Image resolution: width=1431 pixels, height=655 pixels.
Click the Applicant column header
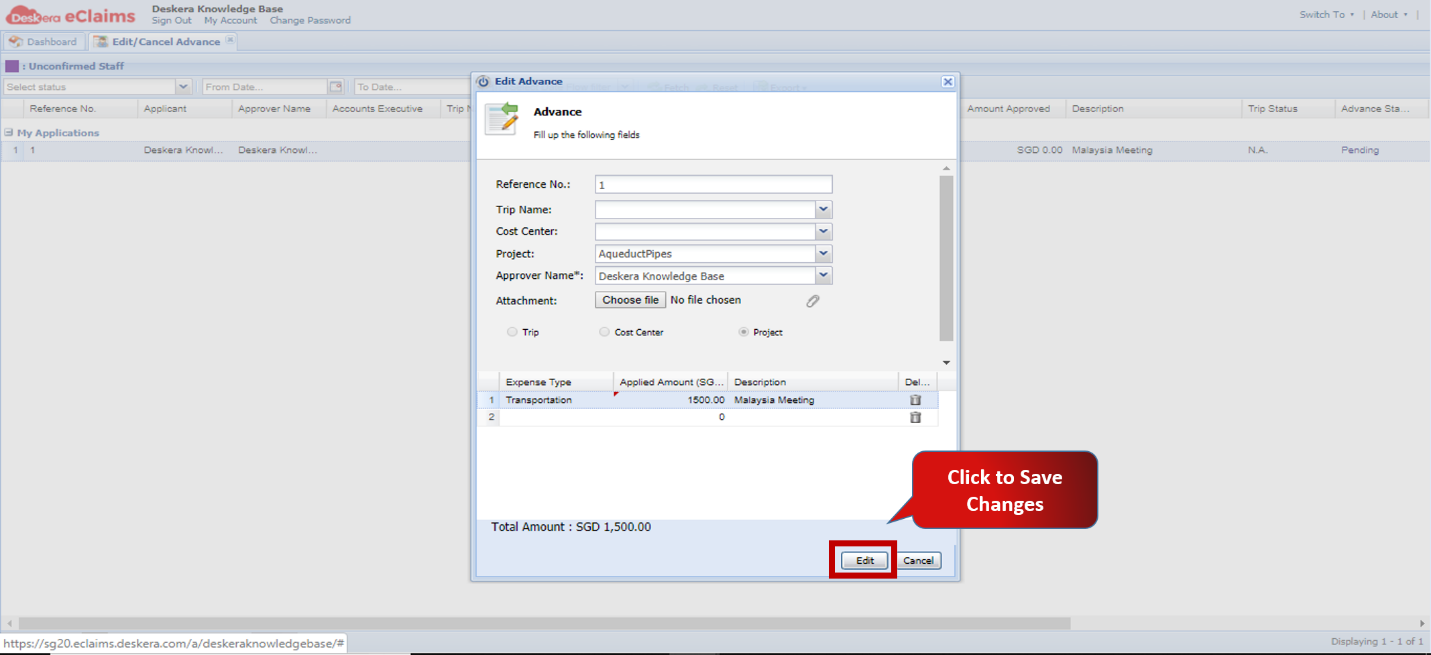pos(185,109)
